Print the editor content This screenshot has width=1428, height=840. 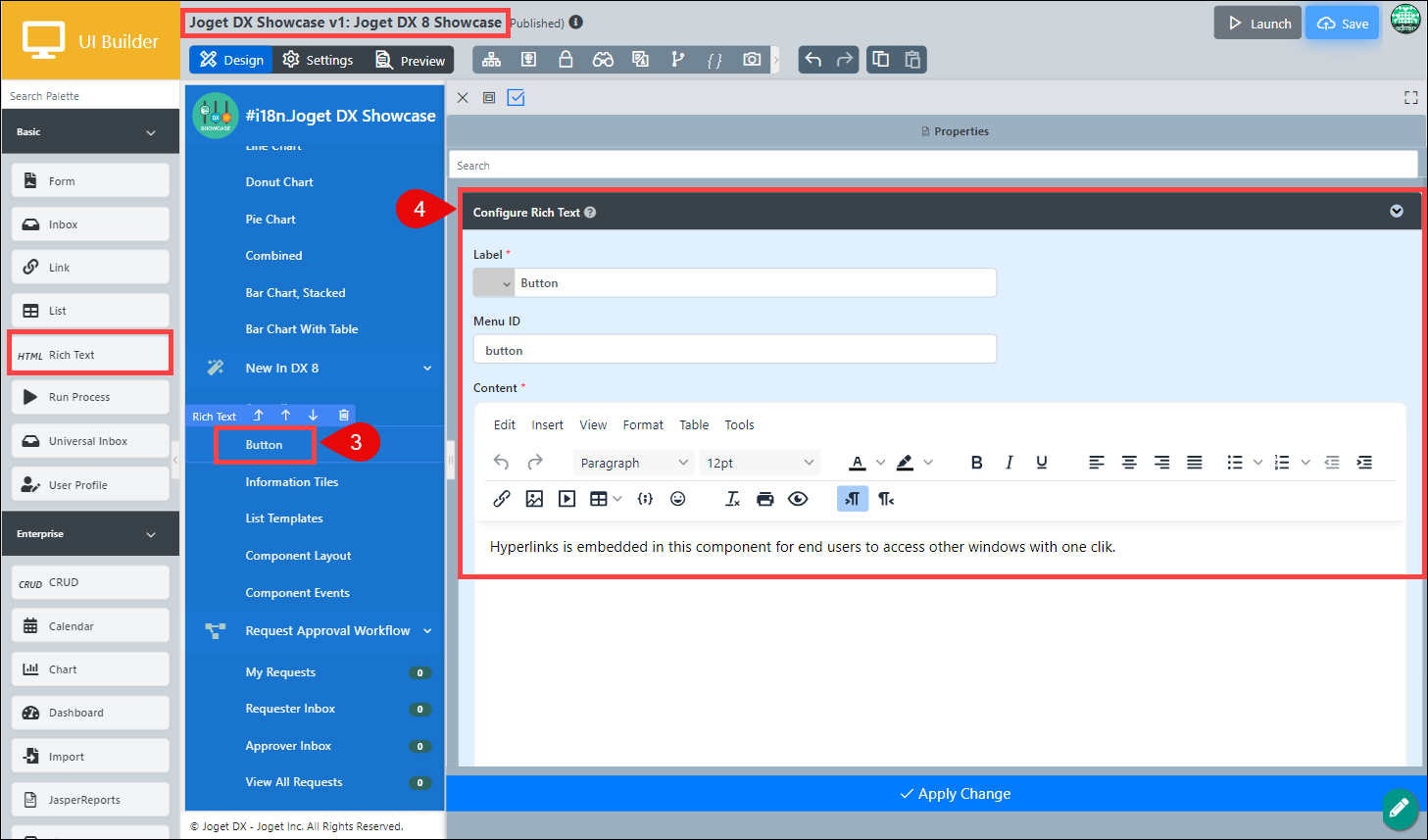pyautogui.click(x=765, y=499)
